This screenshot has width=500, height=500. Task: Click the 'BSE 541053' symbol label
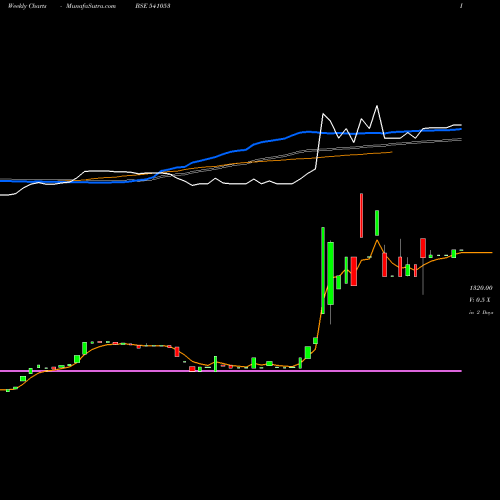[x=153, y=6]
